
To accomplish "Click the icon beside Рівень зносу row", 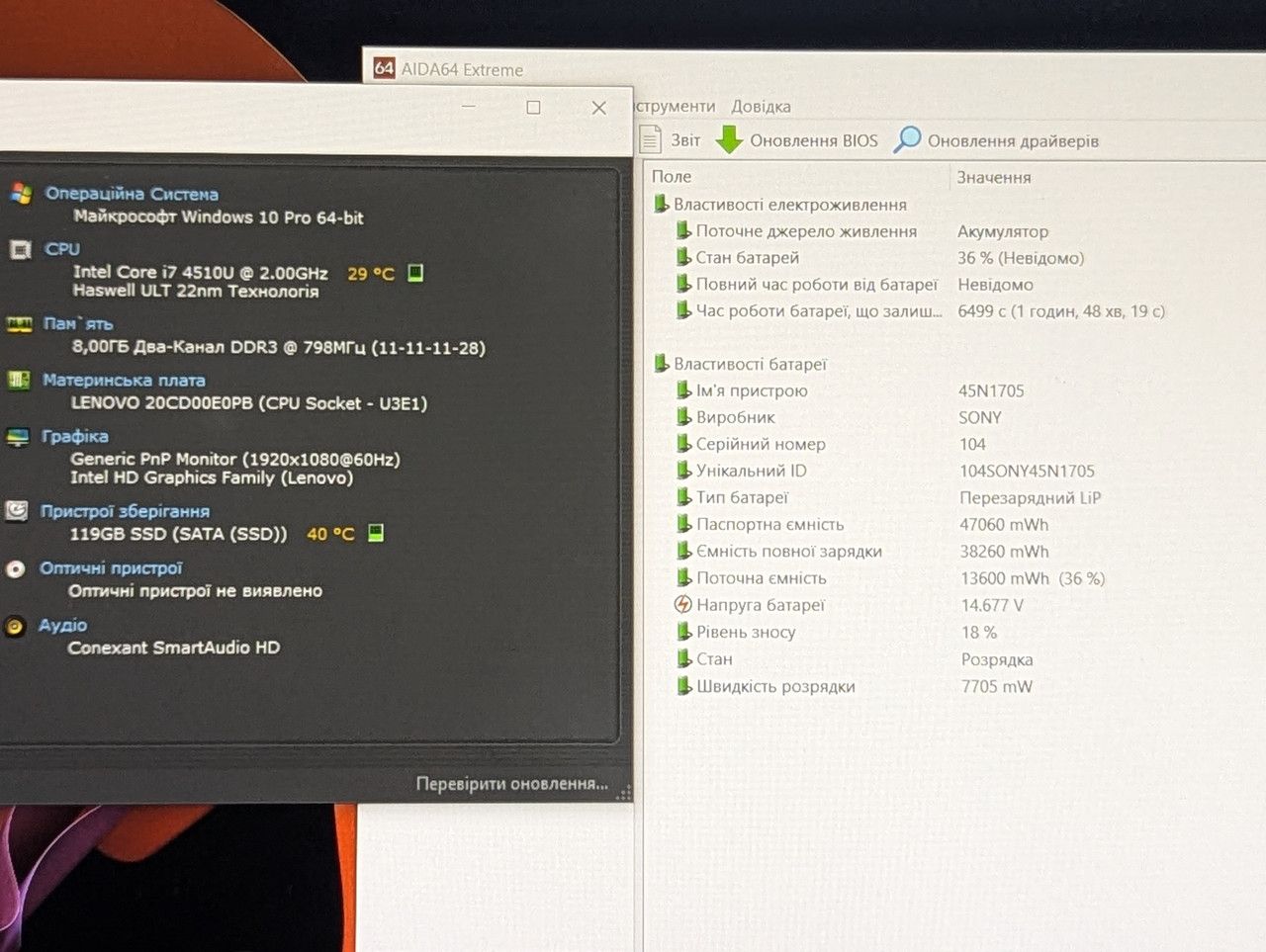I will tap(683, 631).
